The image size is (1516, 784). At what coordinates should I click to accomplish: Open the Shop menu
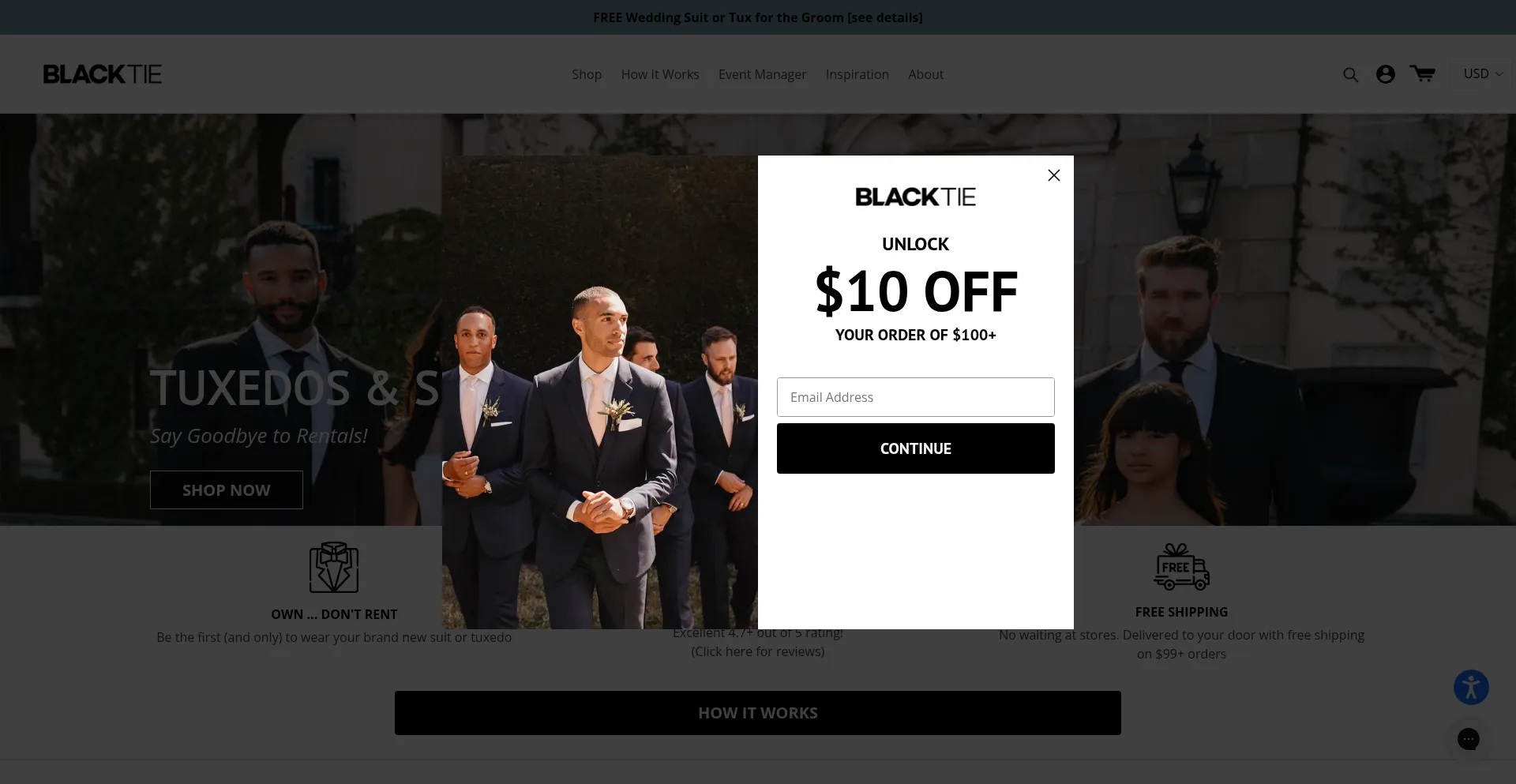click(587, 74)
